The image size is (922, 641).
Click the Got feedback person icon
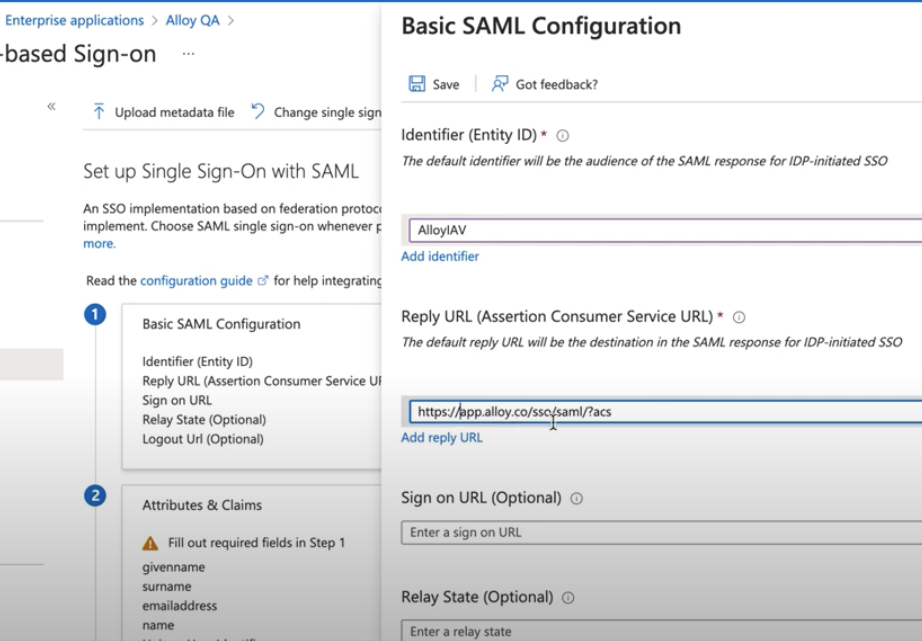[x=499, y=84]
